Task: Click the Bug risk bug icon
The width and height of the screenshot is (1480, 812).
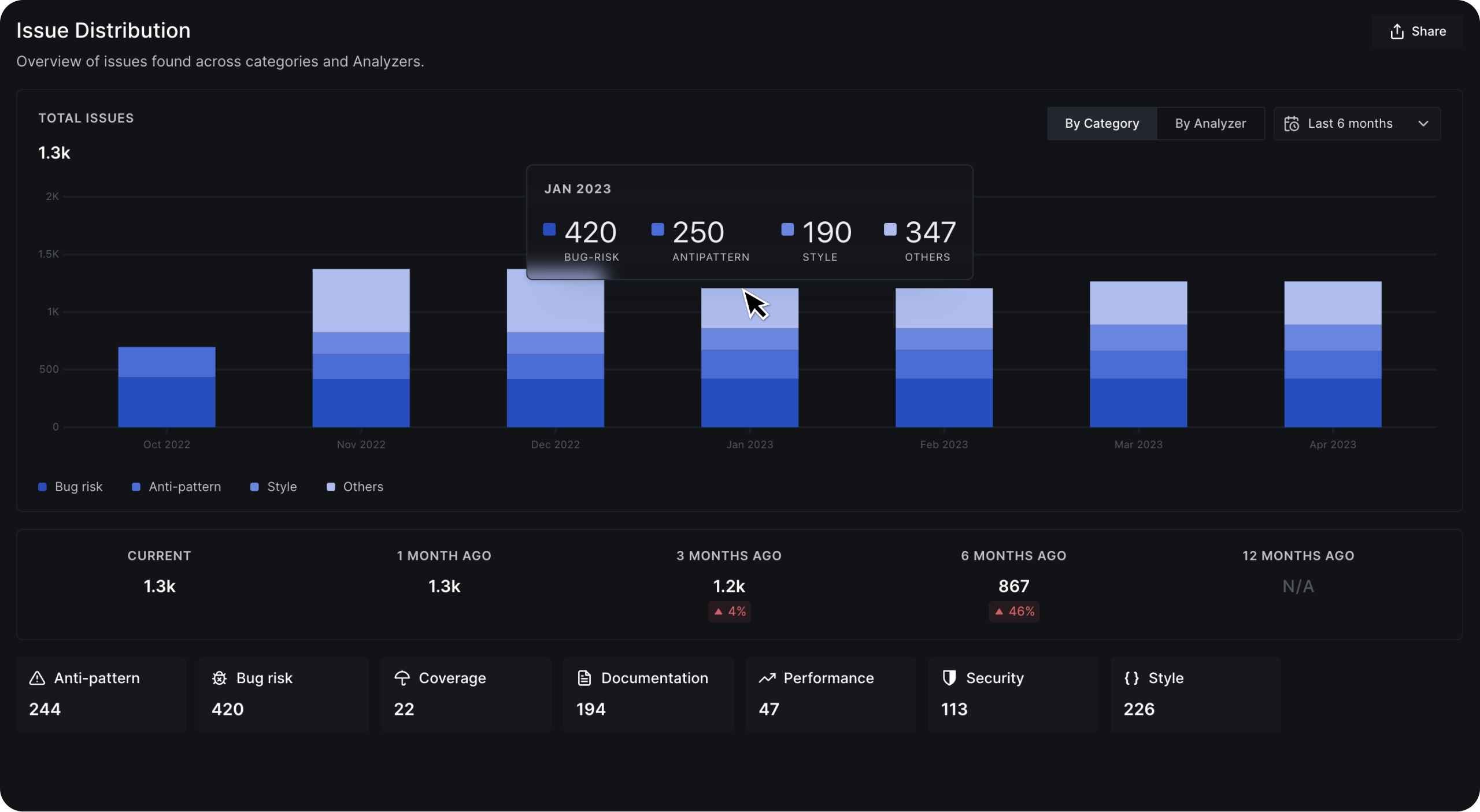Action: [x=219, y=678]
